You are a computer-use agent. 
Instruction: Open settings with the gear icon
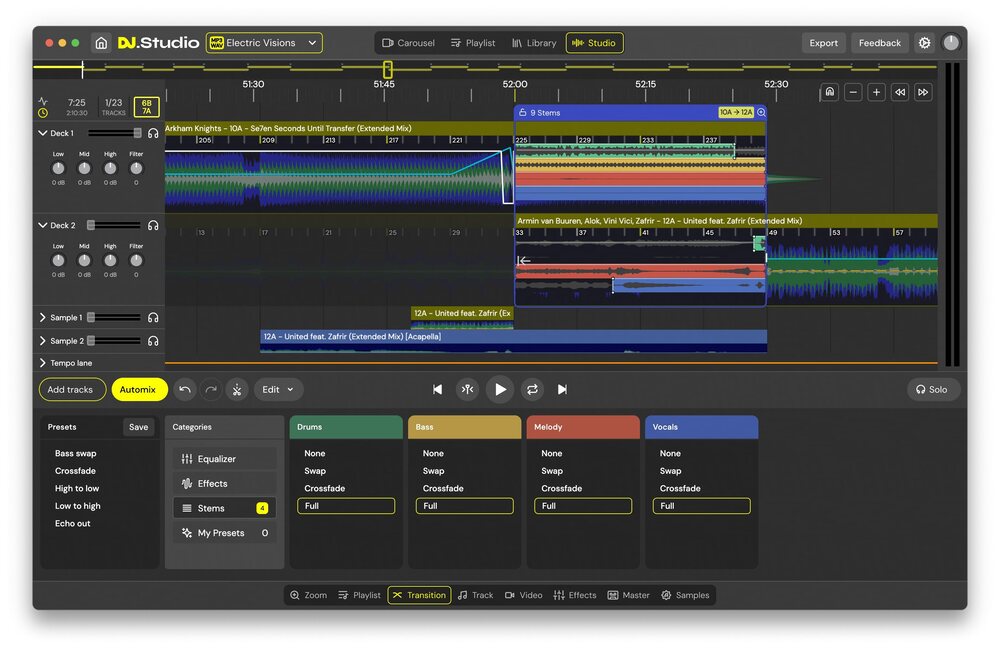924,43
